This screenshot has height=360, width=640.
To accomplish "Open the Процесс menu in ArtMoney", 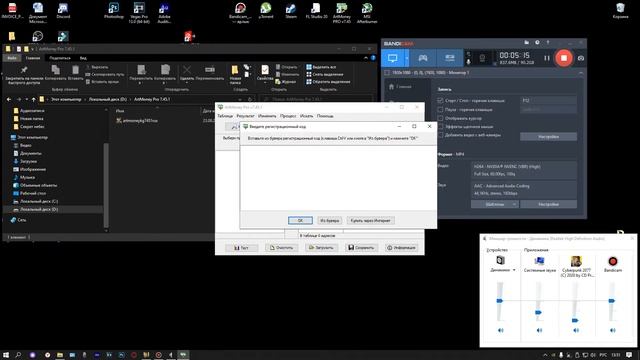I will point(288,116).
